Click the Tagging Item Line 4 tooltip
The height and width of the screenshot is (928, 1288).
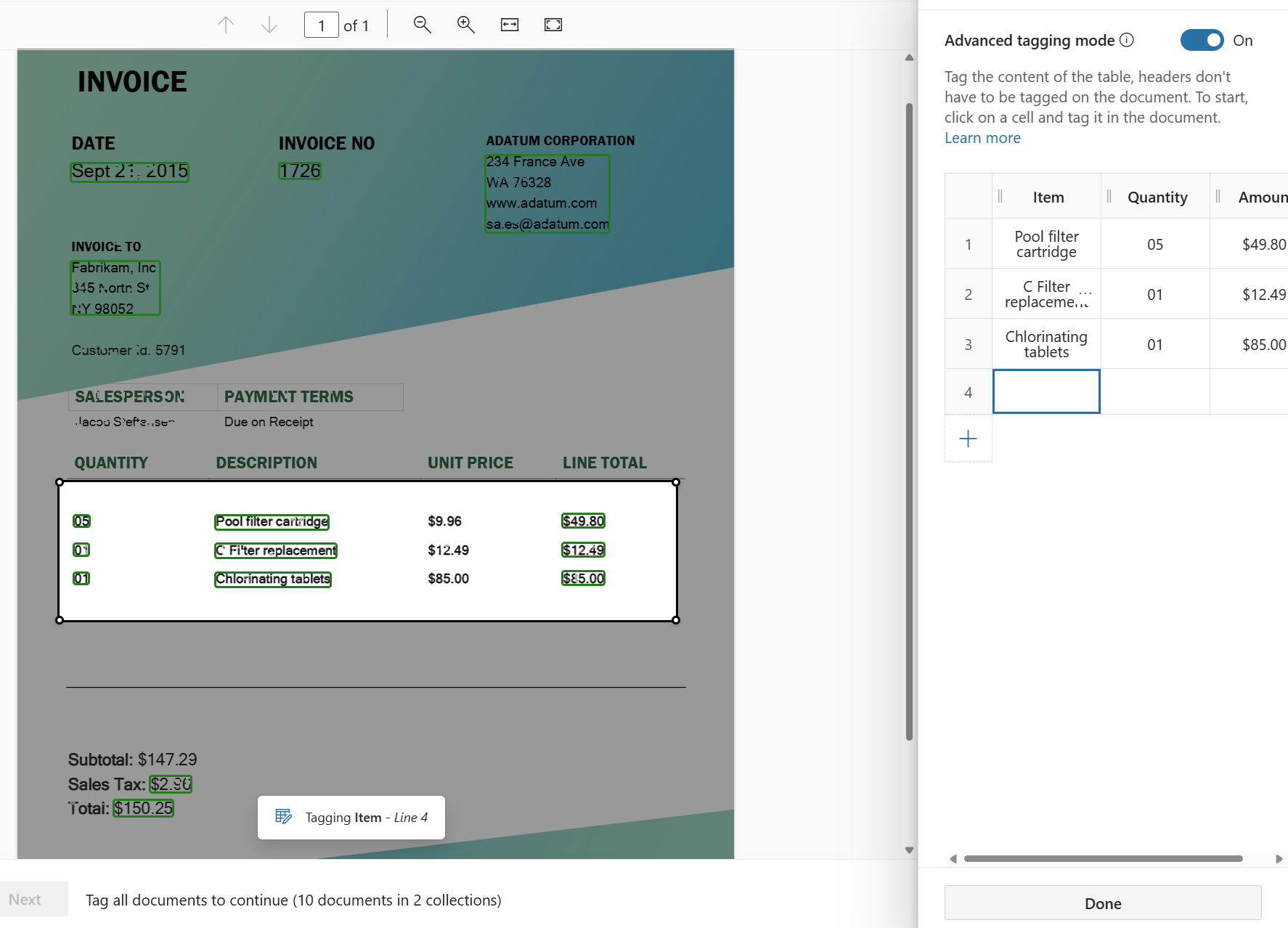tap(351, 818)
